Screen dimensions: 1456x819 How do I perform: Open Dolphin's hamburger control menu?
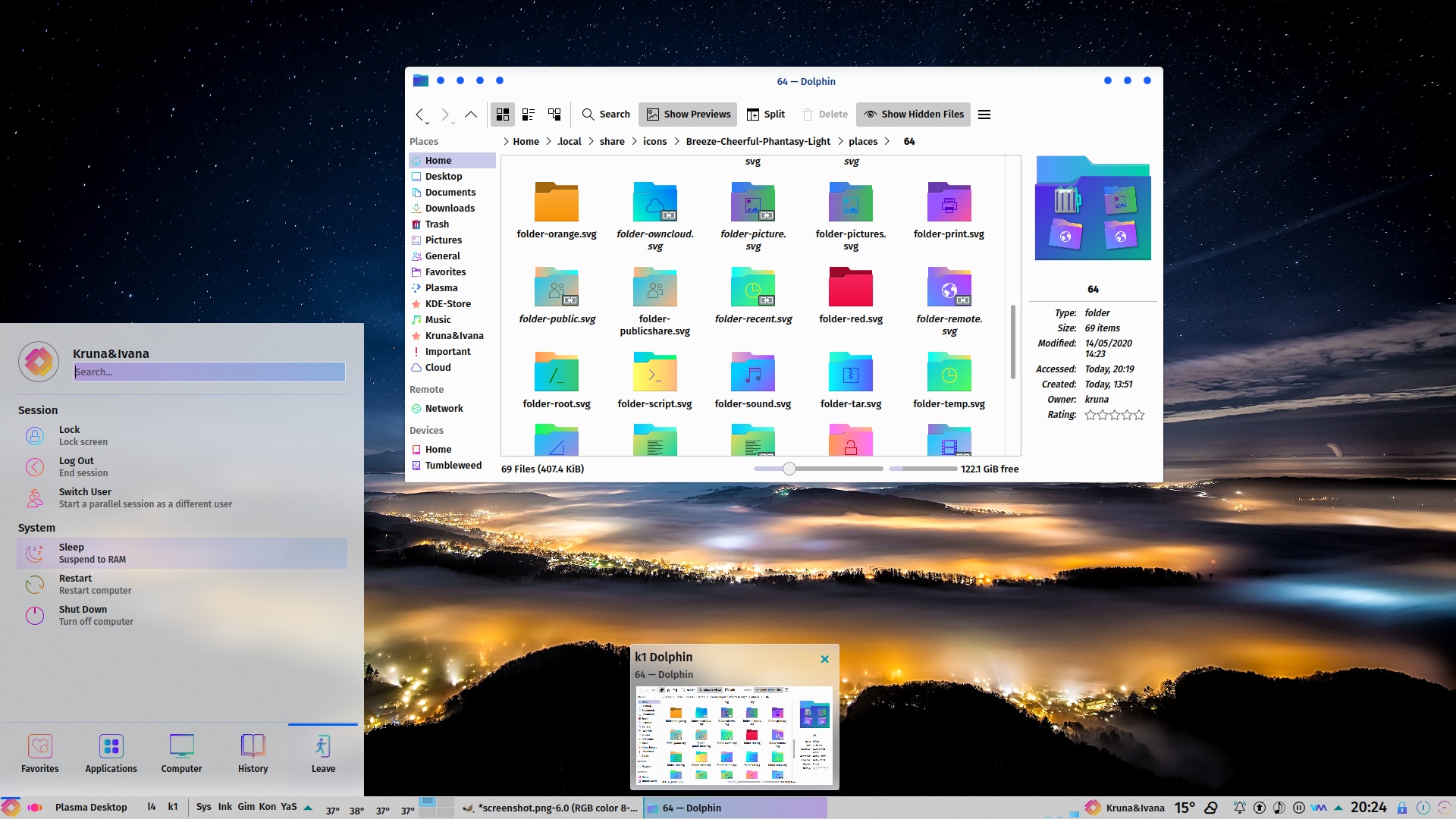coord(984,115)
